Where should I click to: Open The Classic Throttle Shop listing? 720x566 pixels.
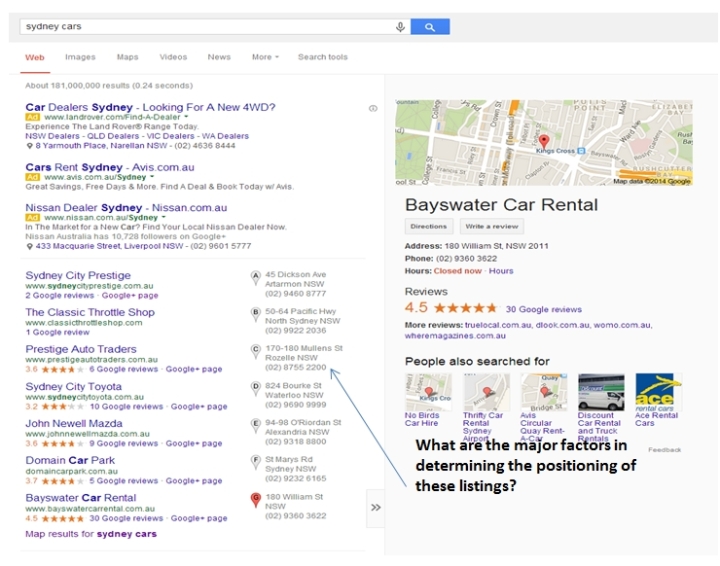coord(90,312)
